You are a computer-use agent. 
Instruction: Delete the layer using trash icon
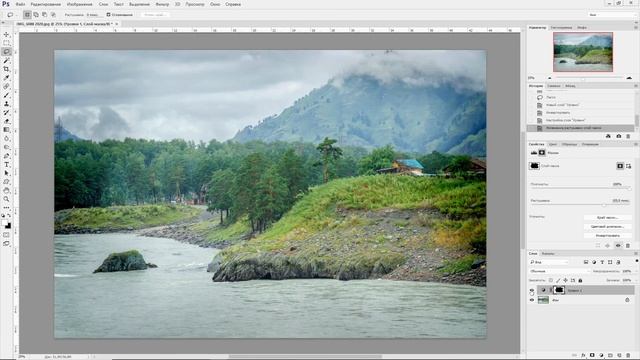pyautogui.click(x=628, y=356)
